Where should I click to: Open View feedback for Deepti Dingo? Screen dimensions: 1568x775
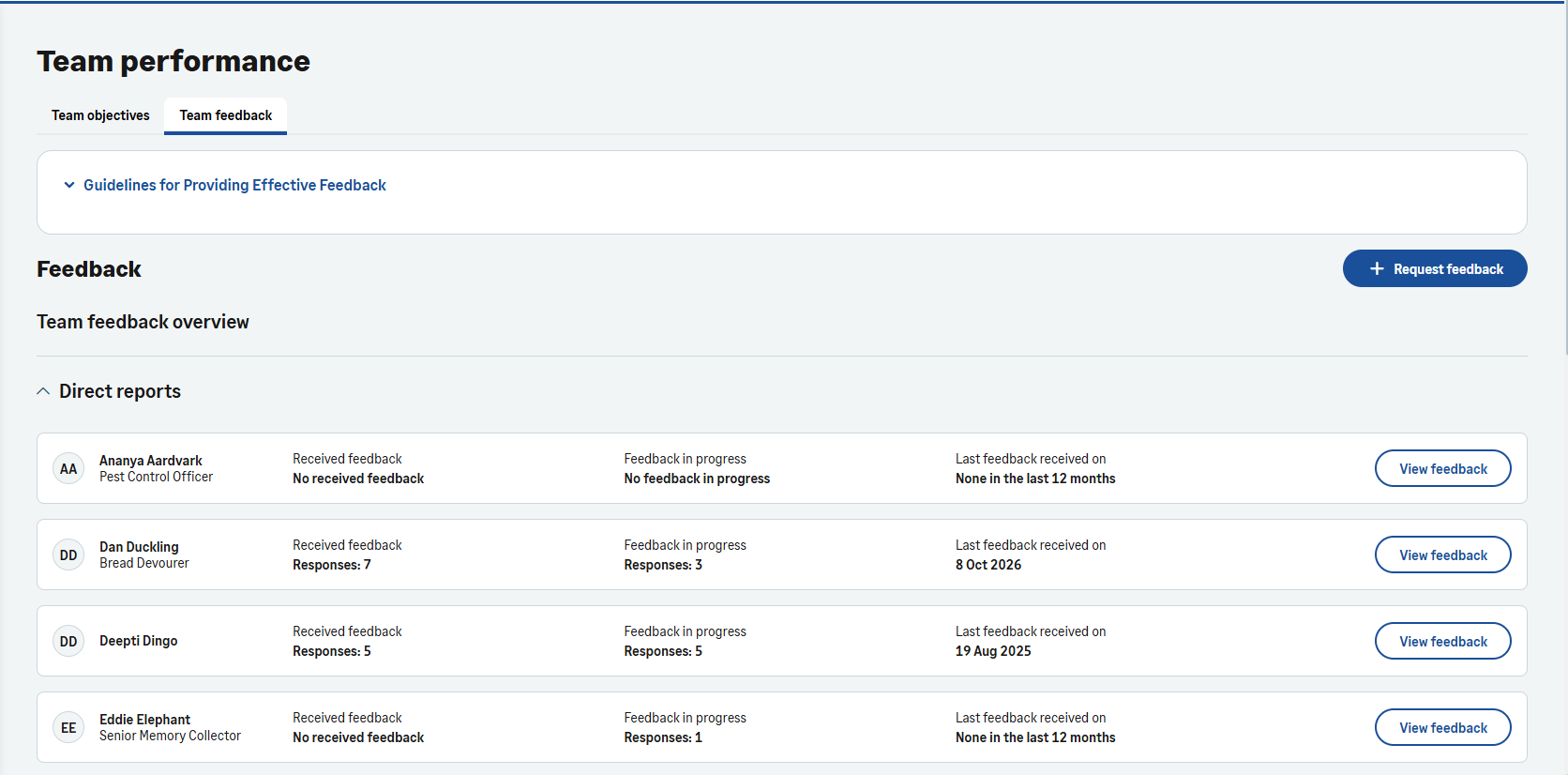coord(1442,642)
